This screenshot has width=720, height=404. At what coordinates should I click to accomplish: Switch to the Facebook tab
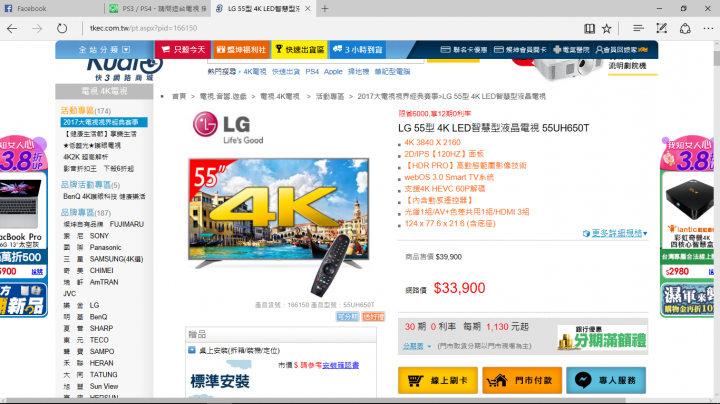(x=52, y=8)
